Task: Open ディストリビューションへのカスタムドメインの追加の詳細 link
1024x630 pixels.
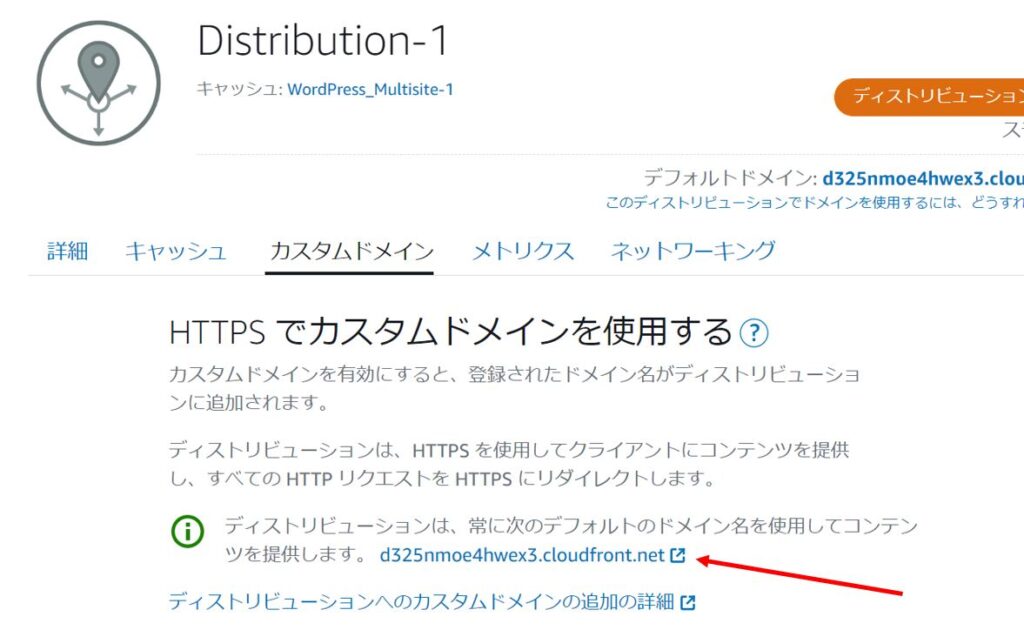Action: click(x=421, y=602)
